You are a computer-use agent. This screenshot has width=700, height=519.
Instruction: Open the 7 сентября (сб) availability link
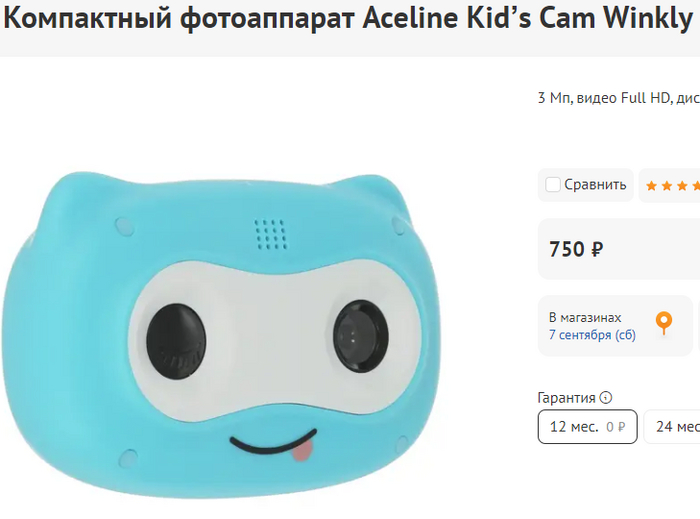pyautogui.click(x=592, y=335)
